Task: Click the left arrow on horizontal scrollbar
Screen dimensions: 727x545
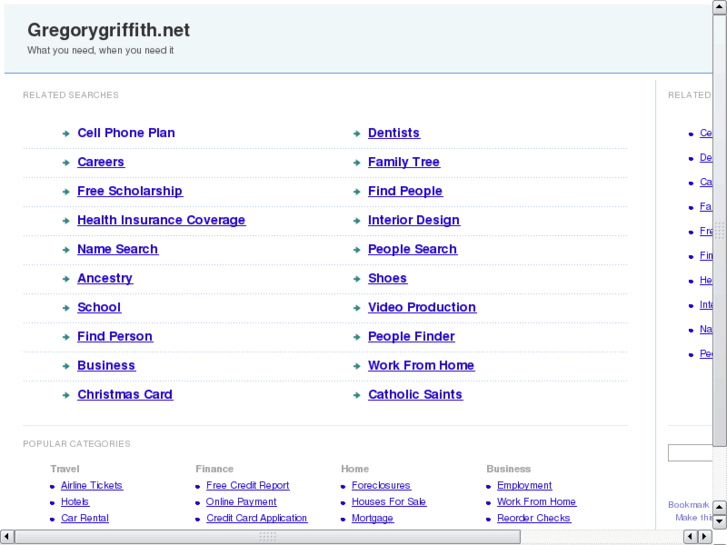Action: 8,537
